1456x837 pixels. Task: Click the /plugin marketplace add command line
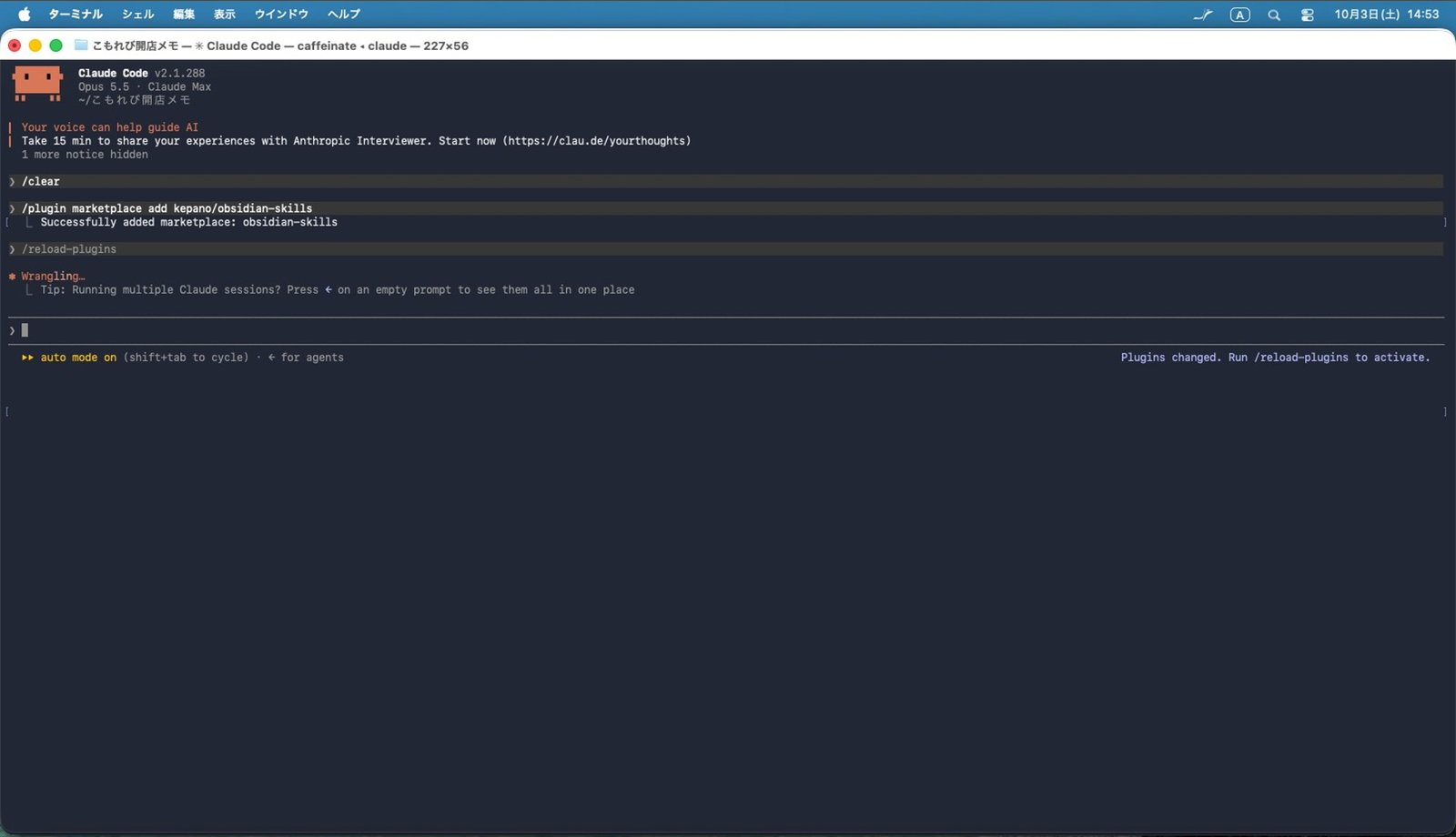pos(725,208)
